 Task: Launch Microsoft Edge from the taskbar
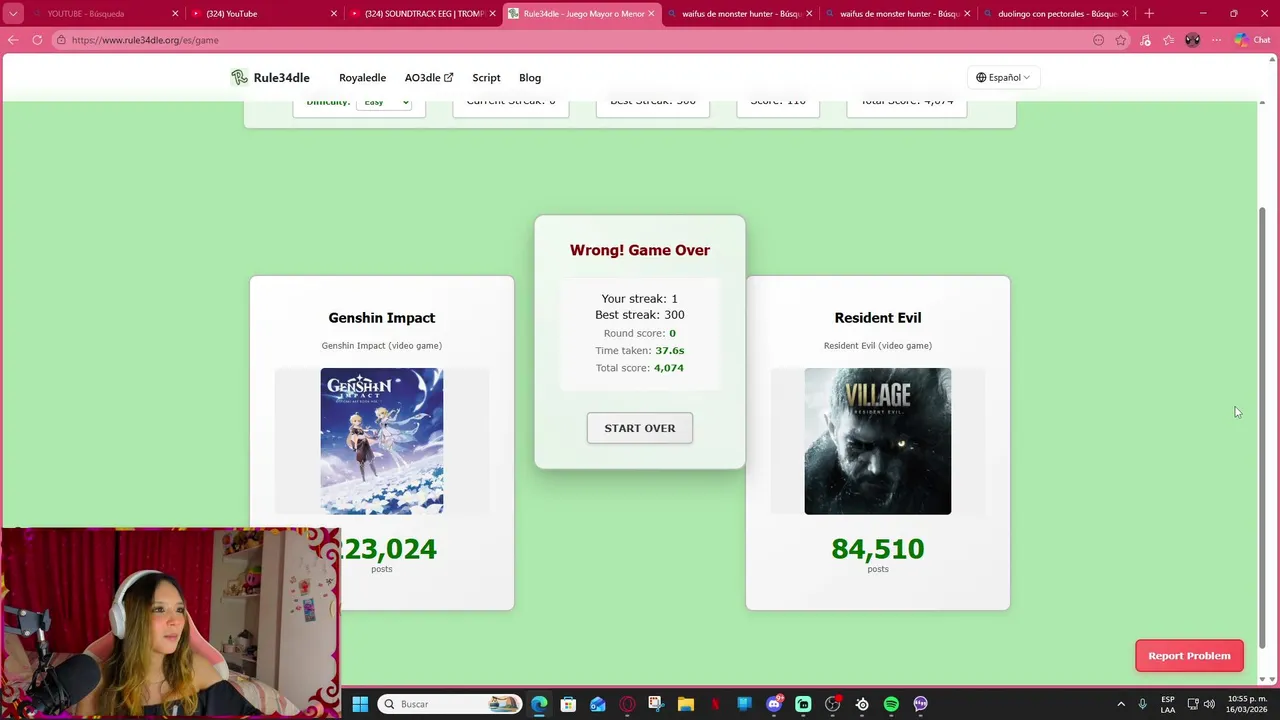[539, 704]
